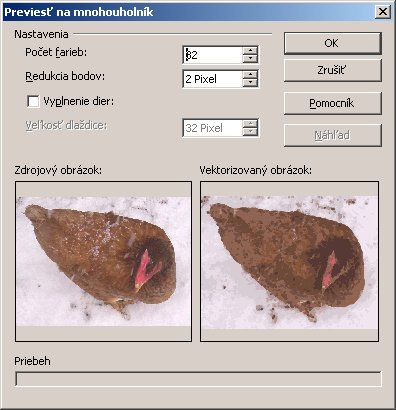Click the Náhľad preview button
Image resolution: width=396 pixels, height=410 pixels.
pos(332,135)
